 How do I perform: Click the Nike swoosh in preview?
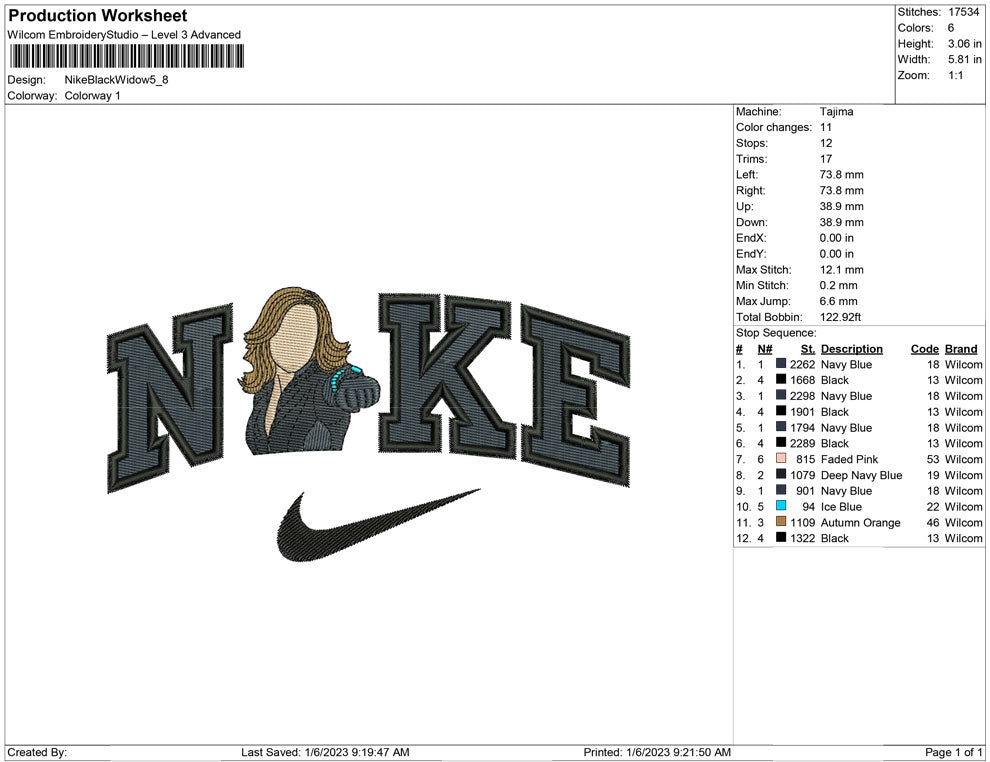[x=378, y=525]
